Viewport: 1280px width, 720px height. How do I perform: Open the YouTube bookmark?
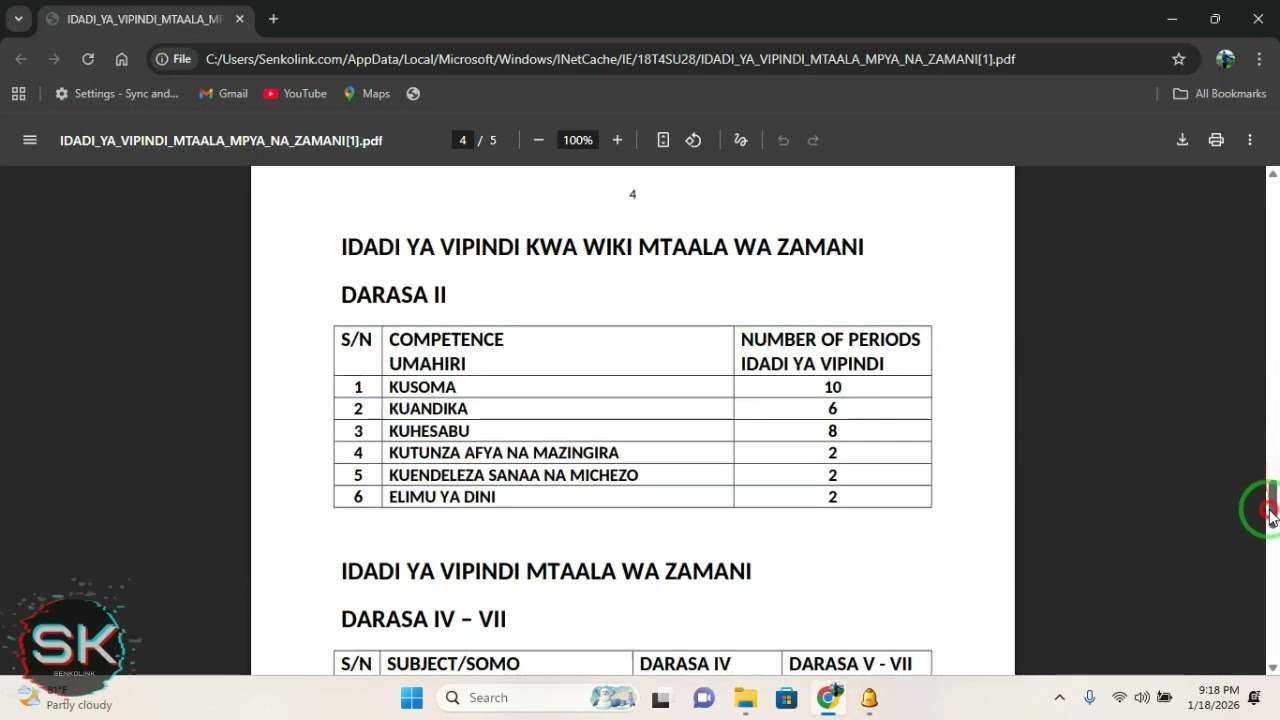point(295,93)
